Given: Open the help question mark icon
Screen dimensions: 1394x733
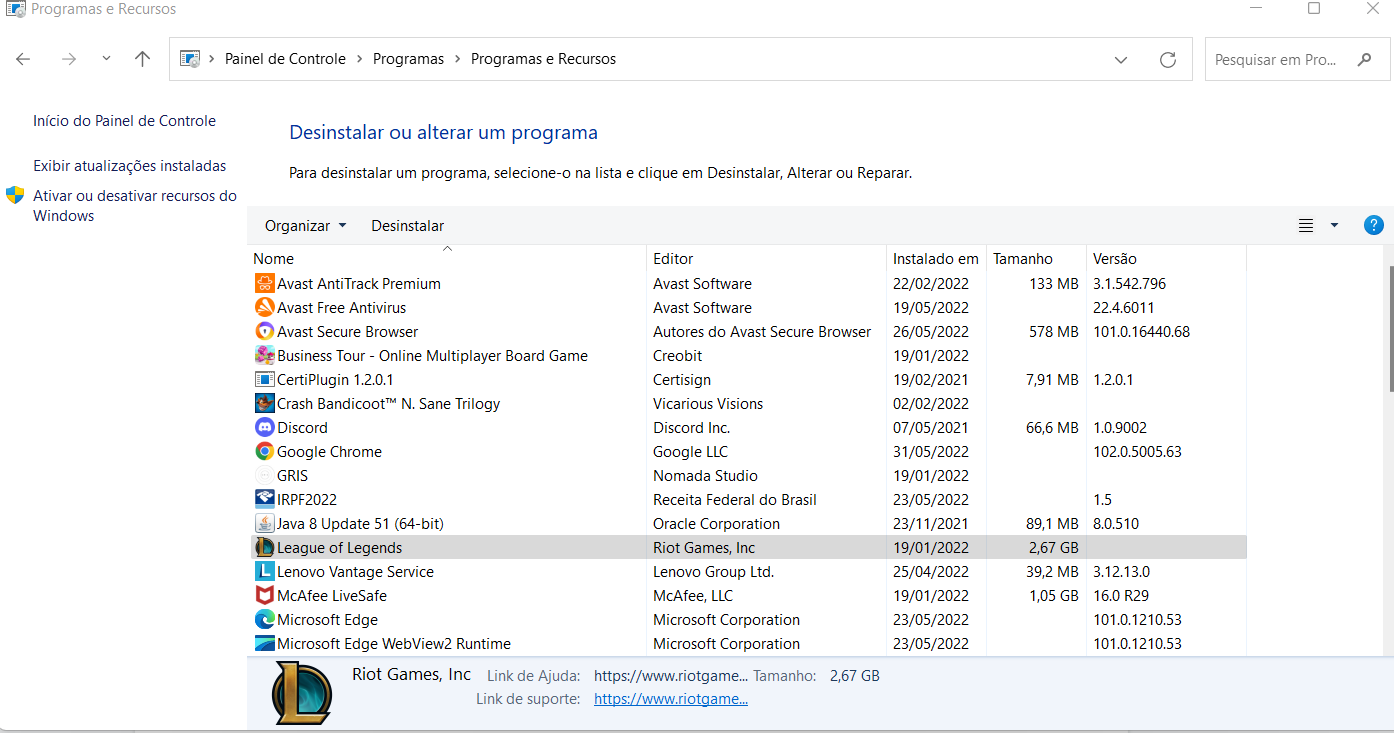Looking at the screenshot, I should [x=1374, y=225].
